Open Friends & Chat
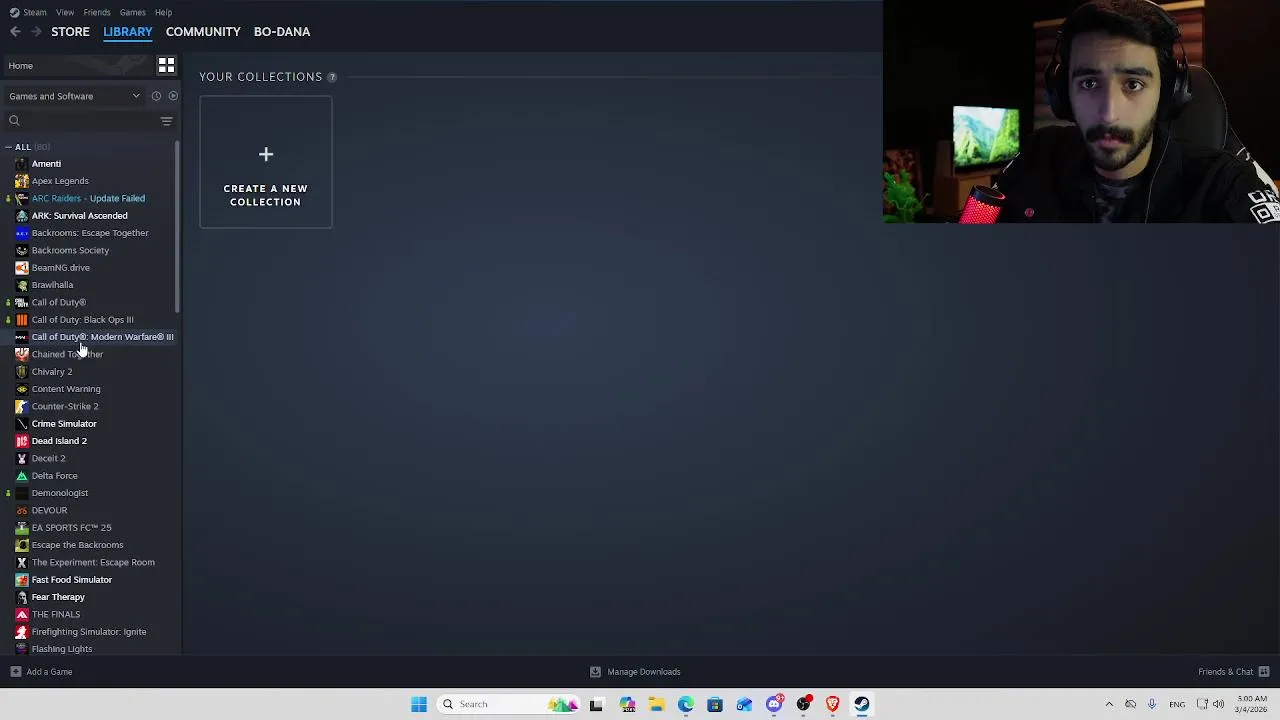This screenshot has width=1280, height=720. pyautogui.click(x=1234, y=672)
